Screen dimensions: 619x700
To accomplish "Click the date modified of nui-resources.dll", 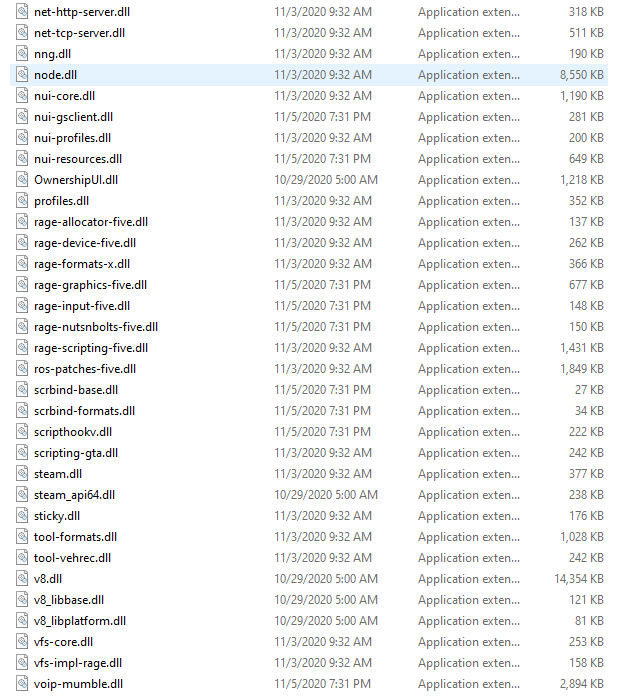I will (322, 158).
